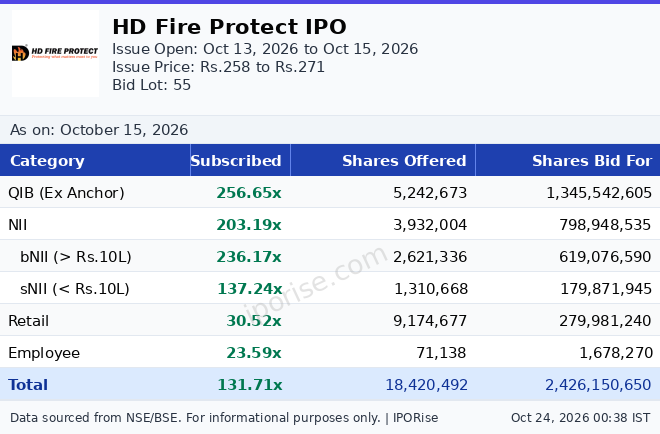Viewport: 660px width, 434px height.
Task: Click QIB shares bid 1,345,542,605
Action: (x=599, y=193)
